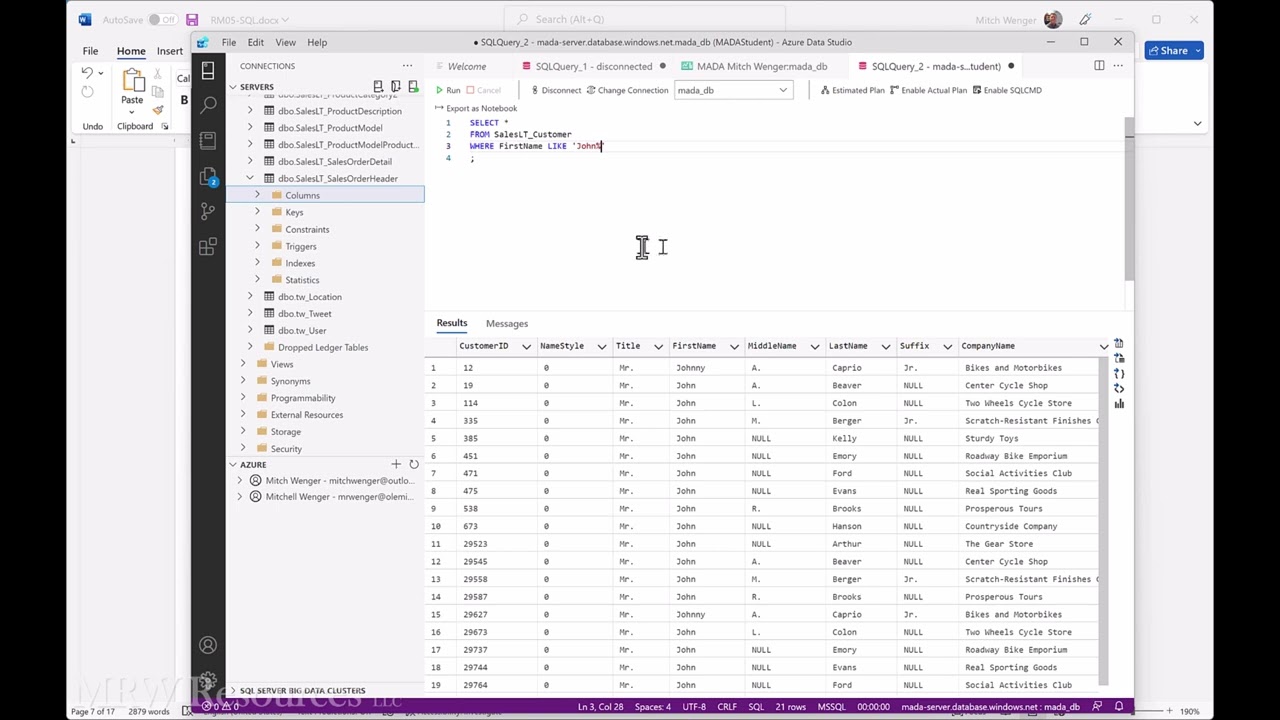
Task: Open the mada_db database dropdown
Action: click(x=732, y=90)
